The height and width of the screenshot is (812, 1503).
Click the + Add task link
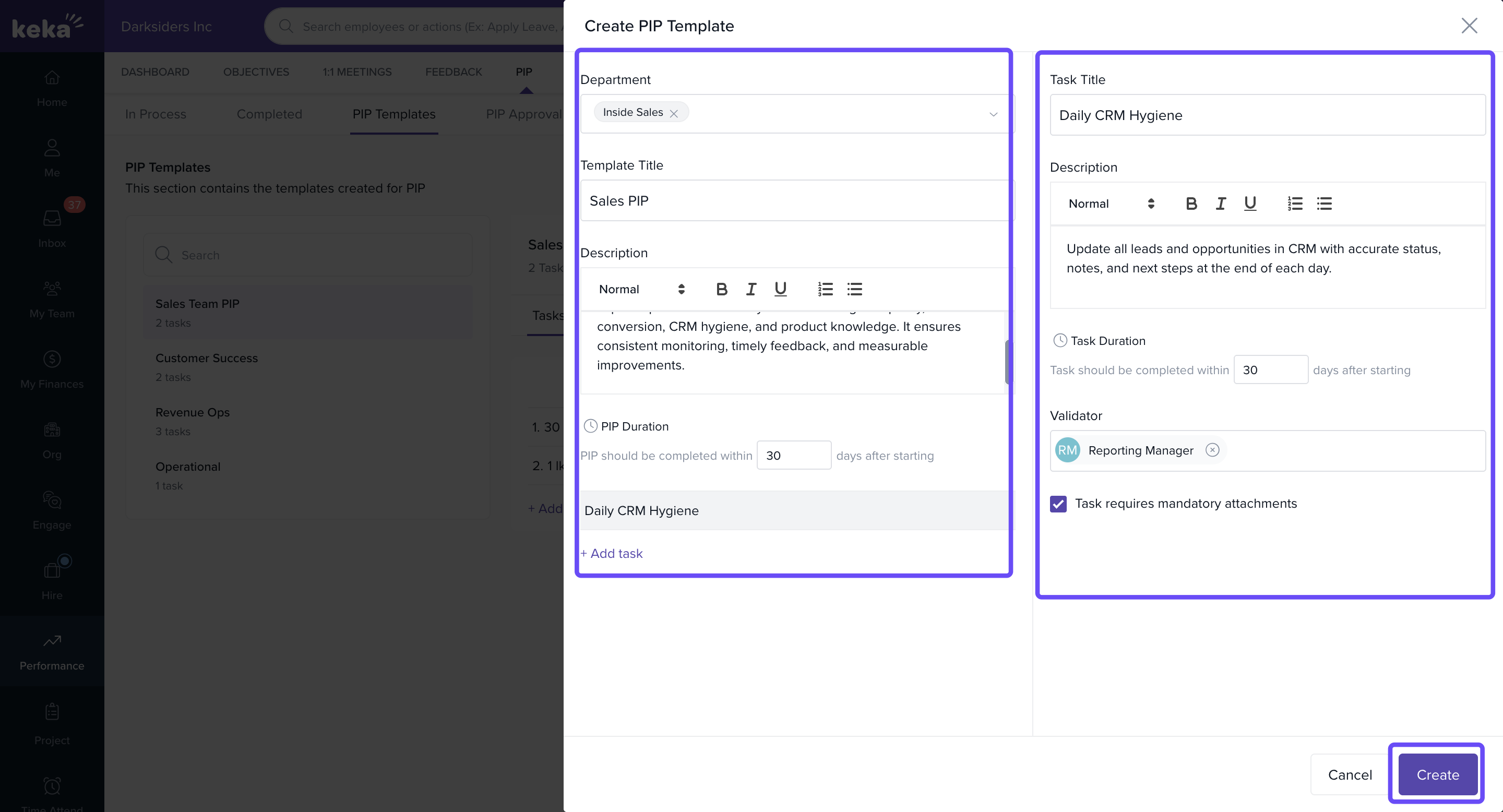(612, 553)
